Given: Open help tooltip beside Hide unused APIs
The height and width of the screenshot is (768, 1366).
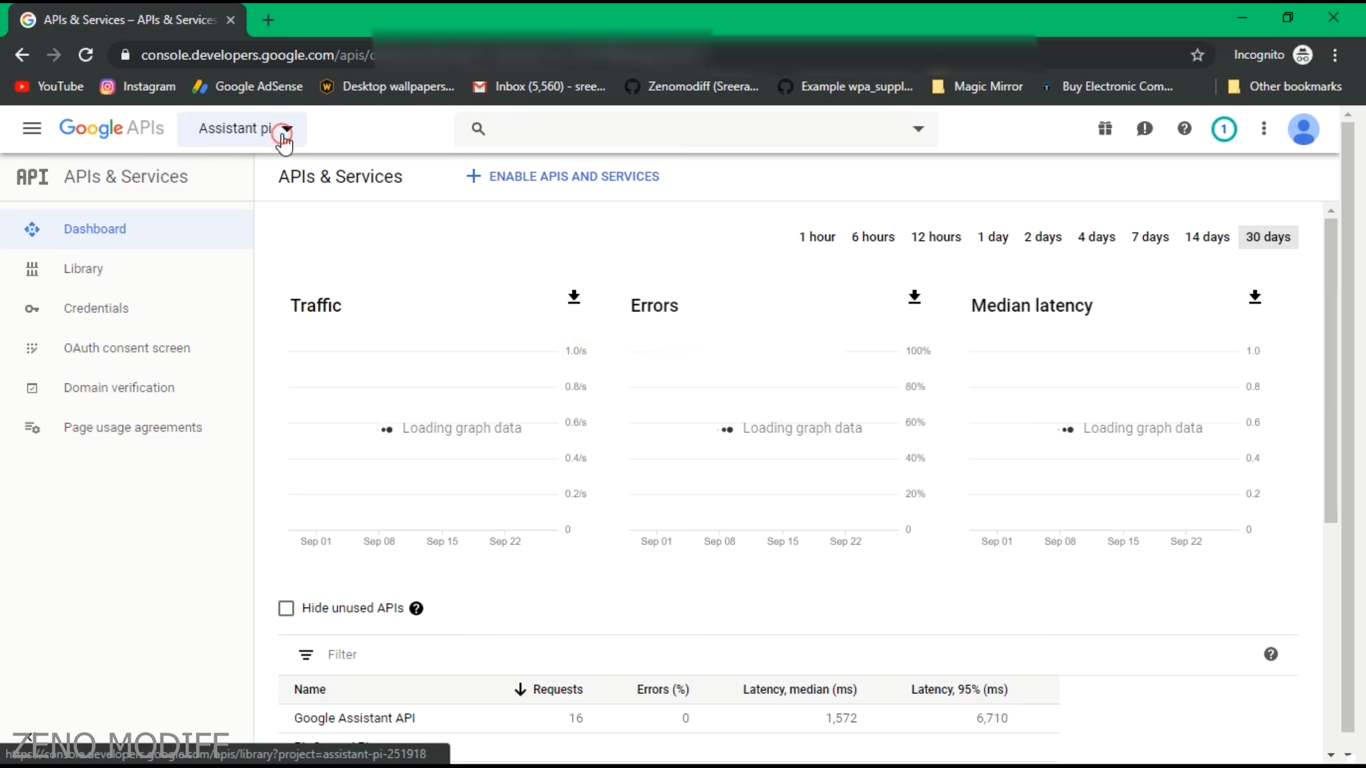Looking at the screenshot, I should 416,608.
